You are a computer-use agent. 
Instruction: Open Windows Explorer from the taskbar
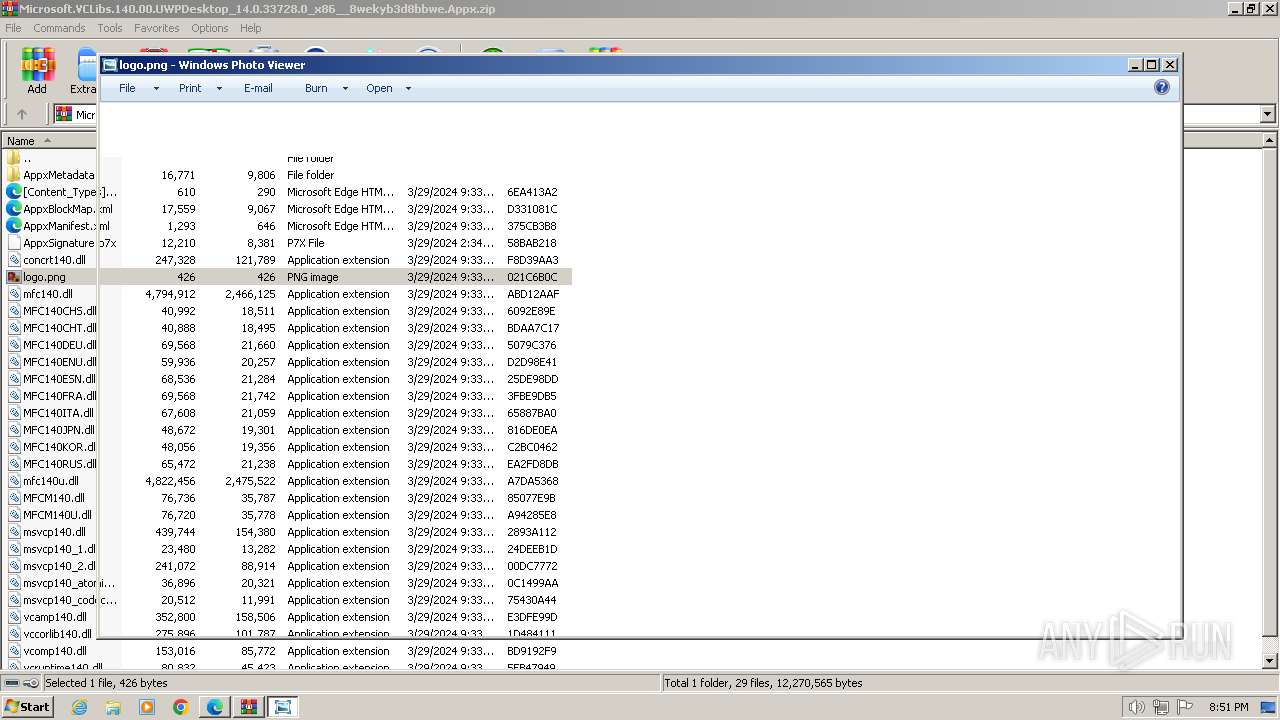(113, 707)
